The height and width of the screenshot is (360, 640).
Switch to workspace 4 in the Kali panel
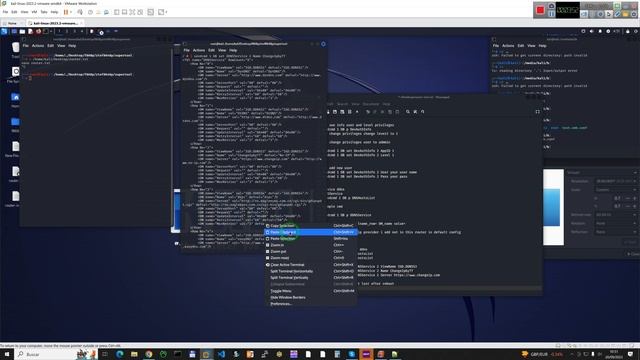click(x=82, y=31)
